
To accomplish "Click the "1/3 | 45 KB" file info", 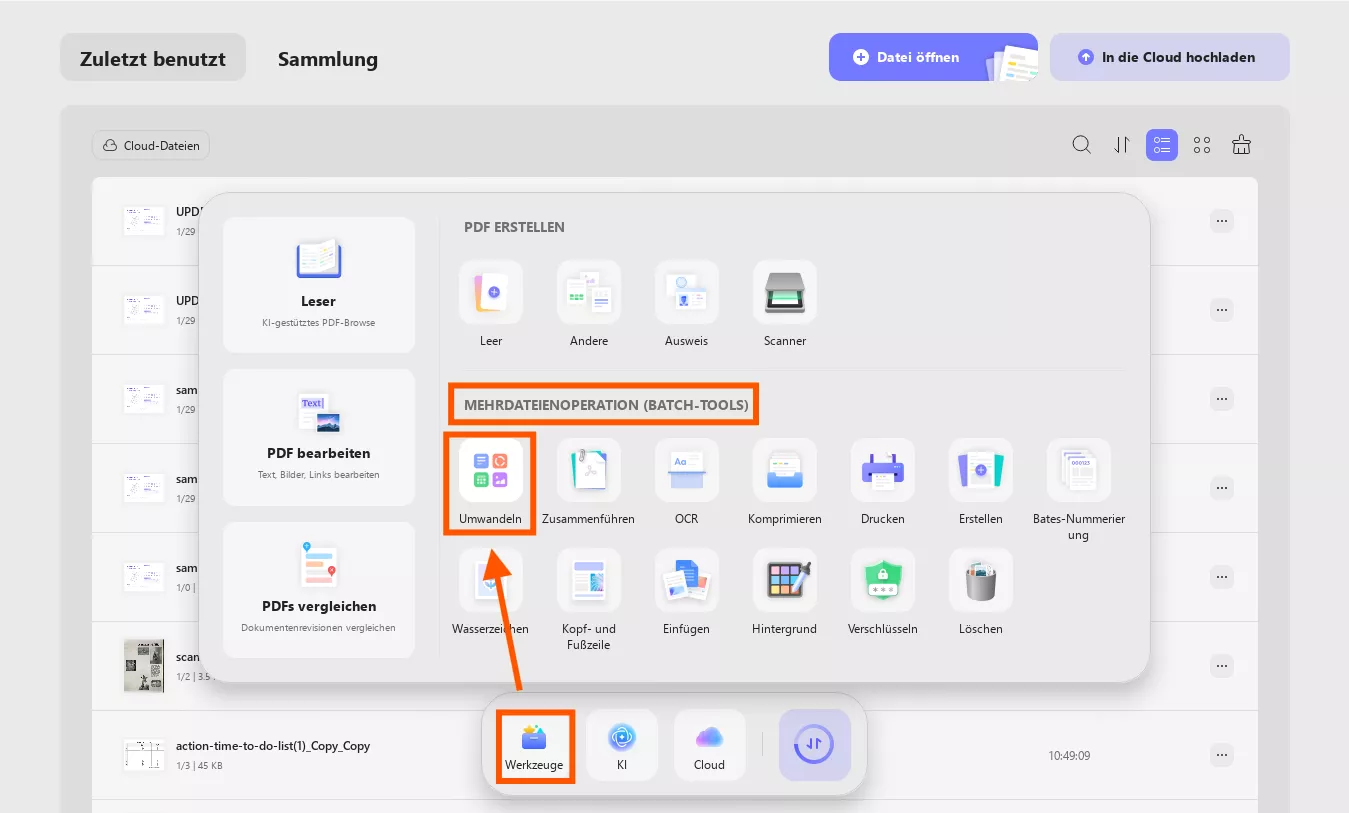I will [x=199, y=766].
